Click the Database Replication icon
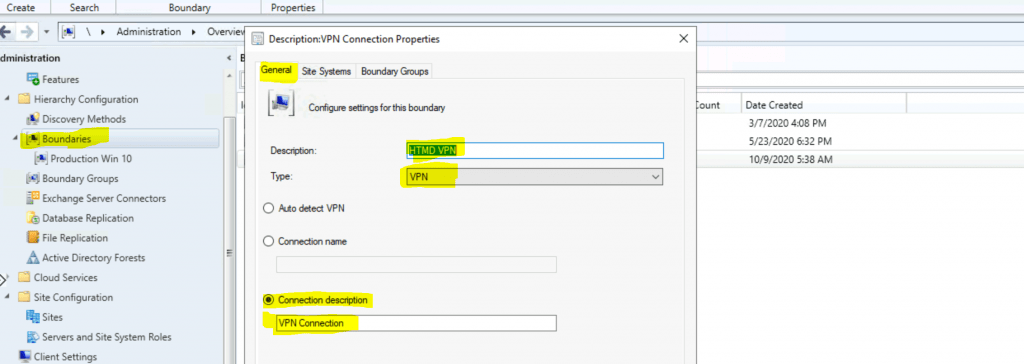 coord(33,218)
